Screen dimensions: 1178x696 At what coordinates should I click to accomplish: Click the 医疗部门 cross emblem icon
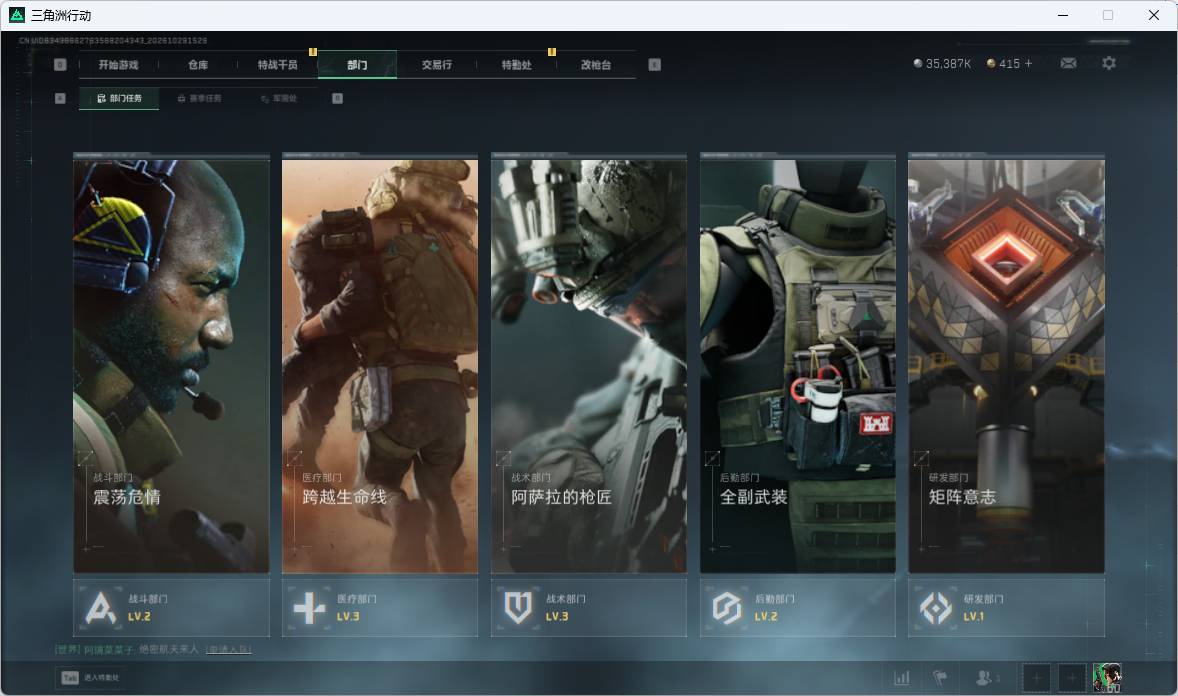click(310, 607)
